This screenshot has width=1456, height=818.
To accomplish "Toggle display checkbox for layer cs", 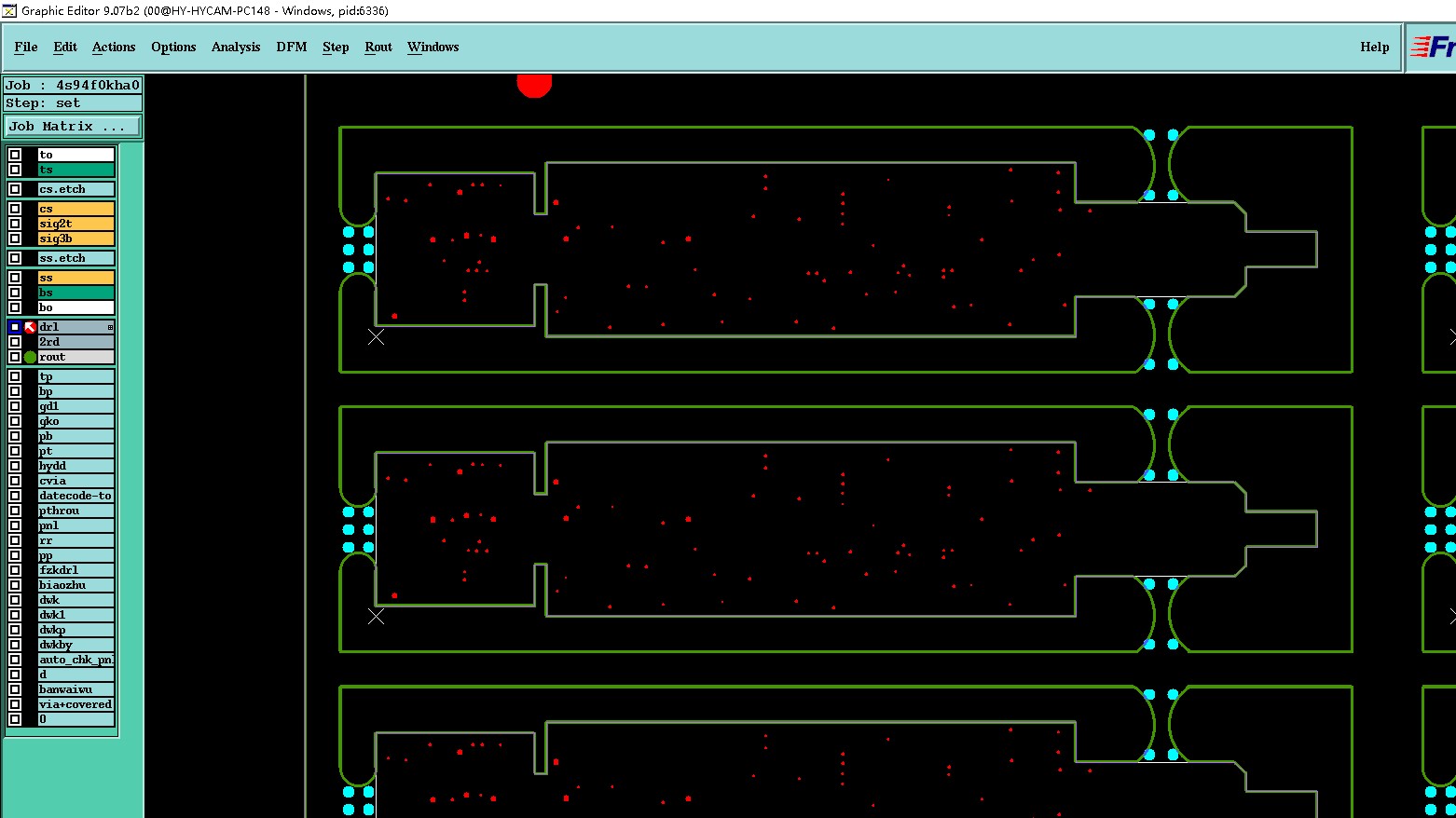I will coord(15,209).
